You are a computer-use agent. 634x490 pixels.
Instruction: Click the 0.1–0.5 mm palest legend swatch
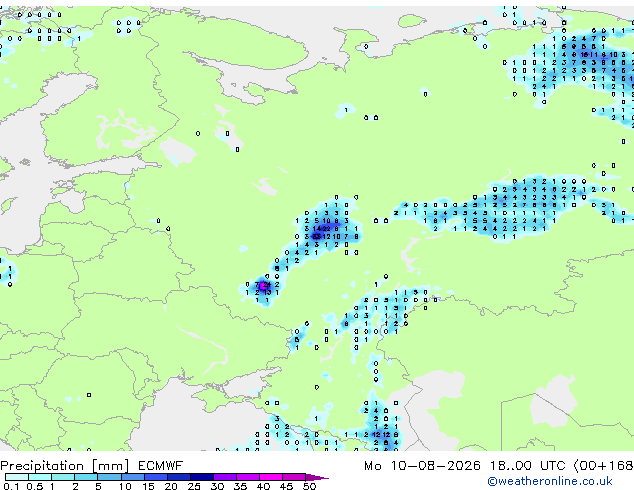(17, 477)
